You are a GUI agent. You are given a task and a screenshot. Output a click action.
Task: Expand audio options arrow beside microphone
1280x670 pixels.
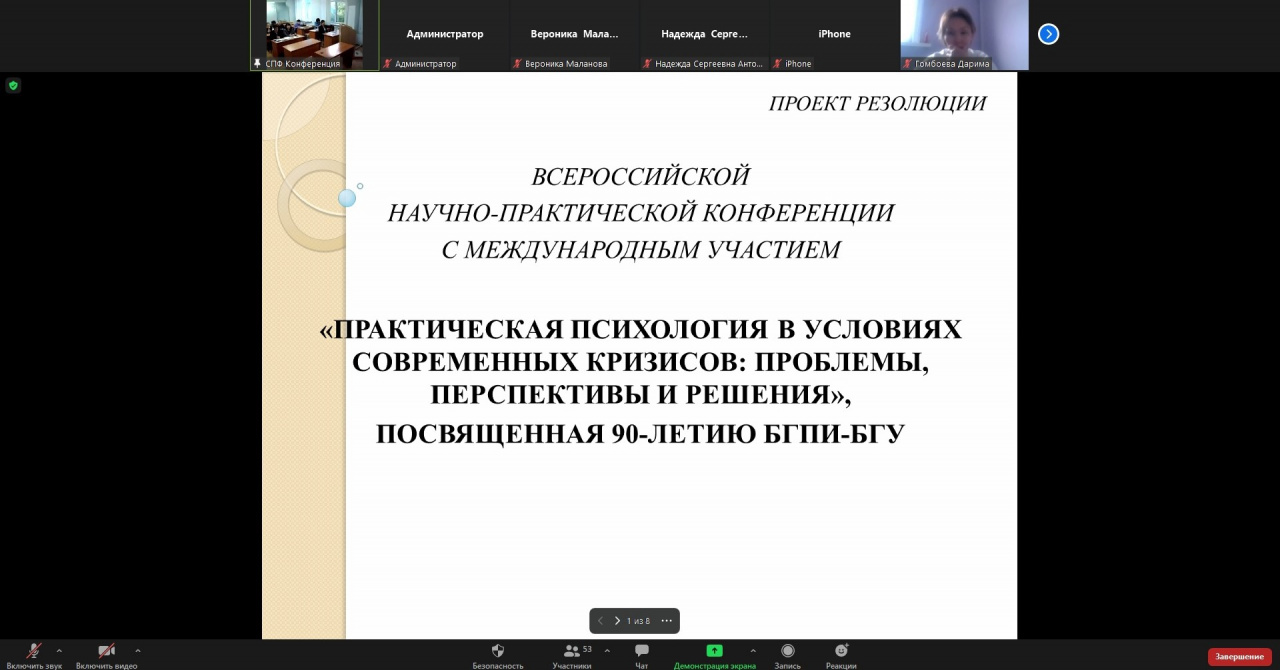pyautogui.click(x=59, y=651)
